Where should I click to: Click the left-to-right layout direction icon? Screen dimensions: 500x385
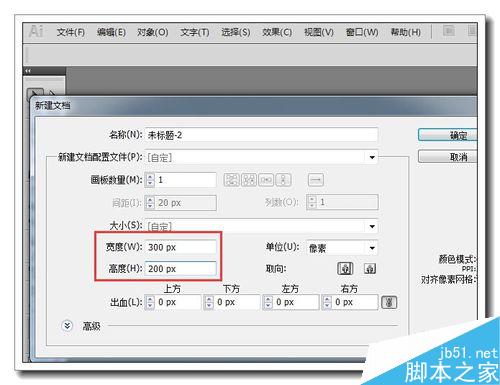click(x=316, y=180)
